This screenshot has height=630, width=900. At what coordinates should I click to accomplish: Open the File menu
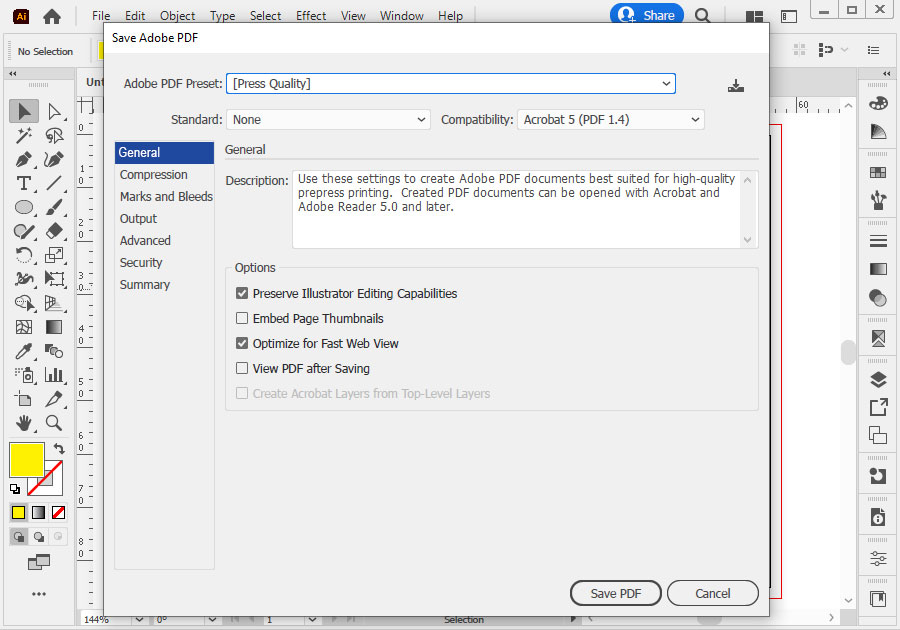(101, 15)
